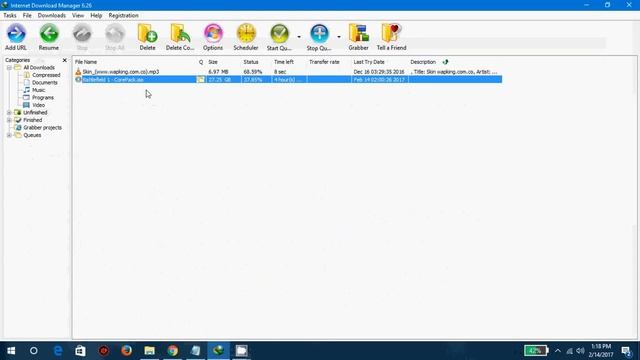The height and width of the screenshot is (360, 640).
Task: Select the Unfinished category
Action: point(35,113)
